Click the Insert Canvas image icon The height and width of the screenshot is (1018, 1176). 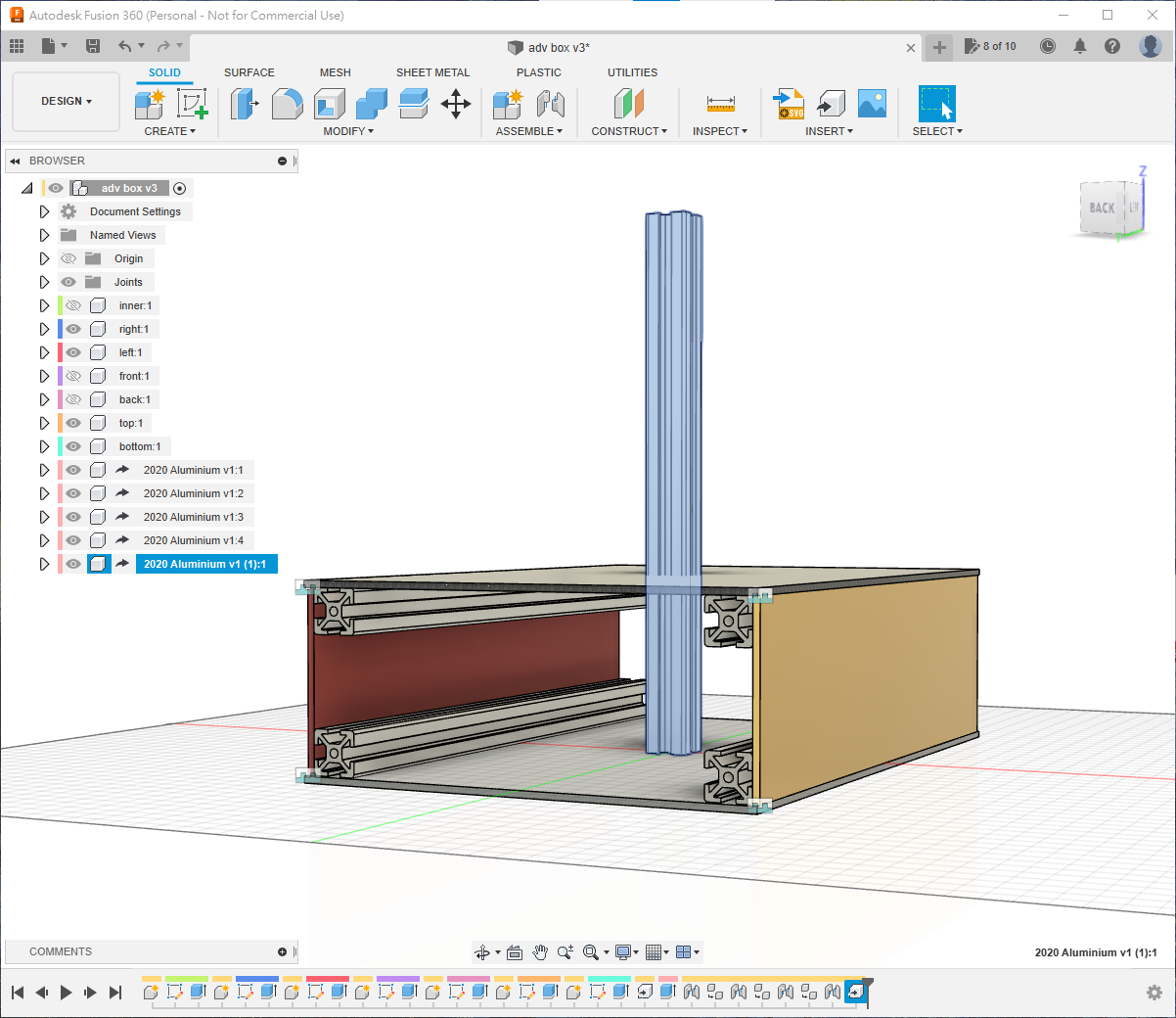[x=871, y=104]
